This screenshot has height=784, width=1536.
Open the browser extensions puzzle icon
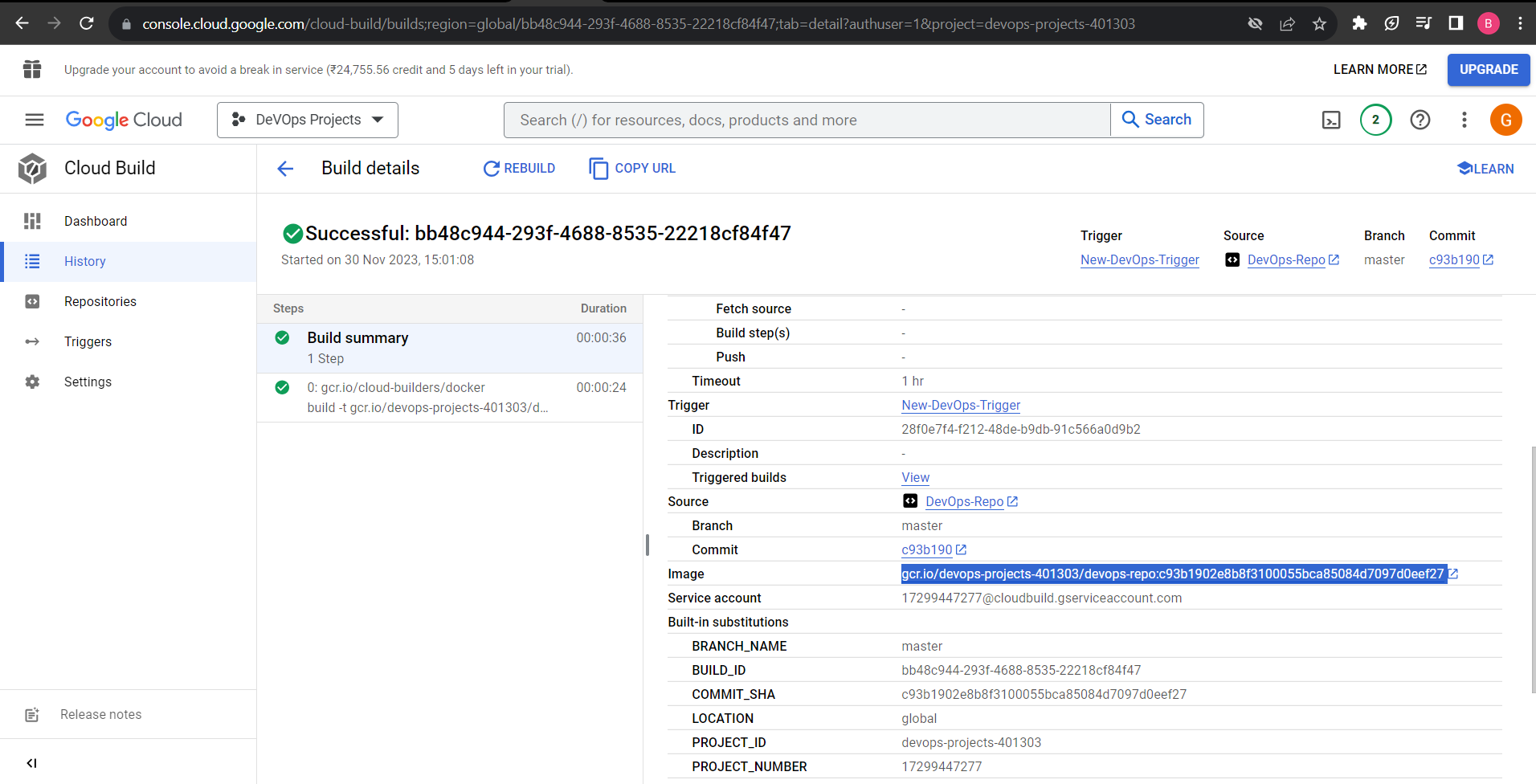pyautogui.click(x=1359, y=23)
